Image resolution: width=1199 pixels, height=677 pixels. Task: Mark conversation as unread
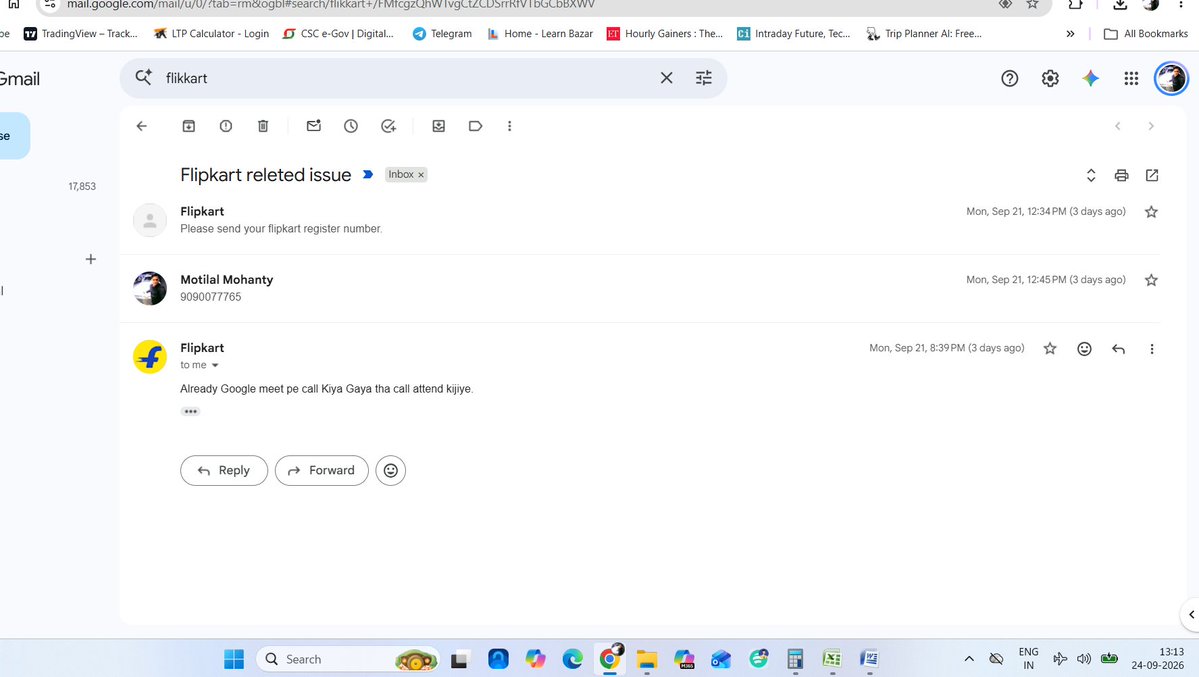point(314,126)
